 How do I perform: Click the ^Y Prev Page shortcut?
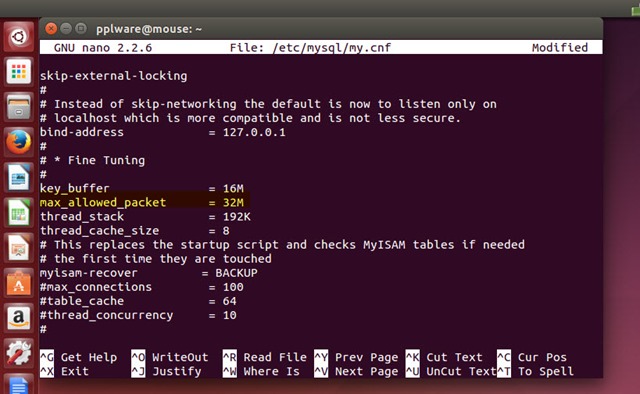356,357
